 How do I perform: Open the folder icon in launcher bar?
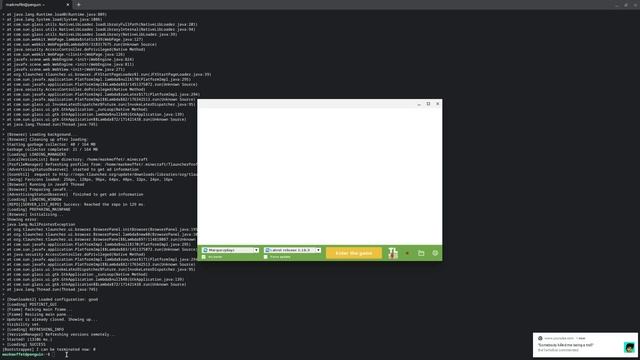coord(421,253)
